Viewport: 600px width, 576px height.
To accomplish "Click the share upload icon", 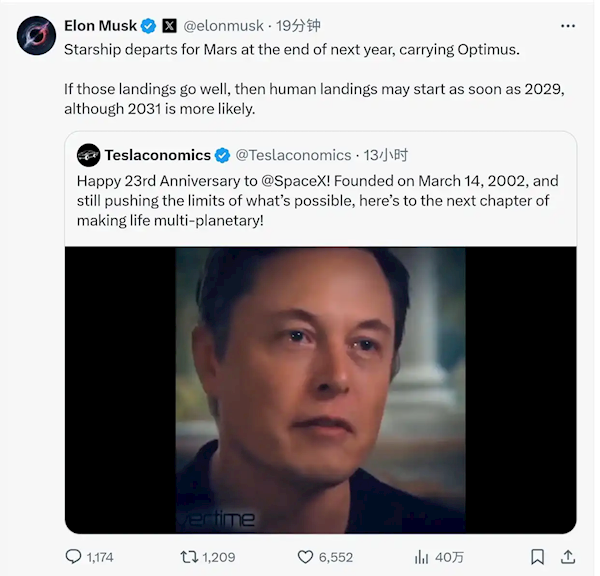I will [567, 556].
